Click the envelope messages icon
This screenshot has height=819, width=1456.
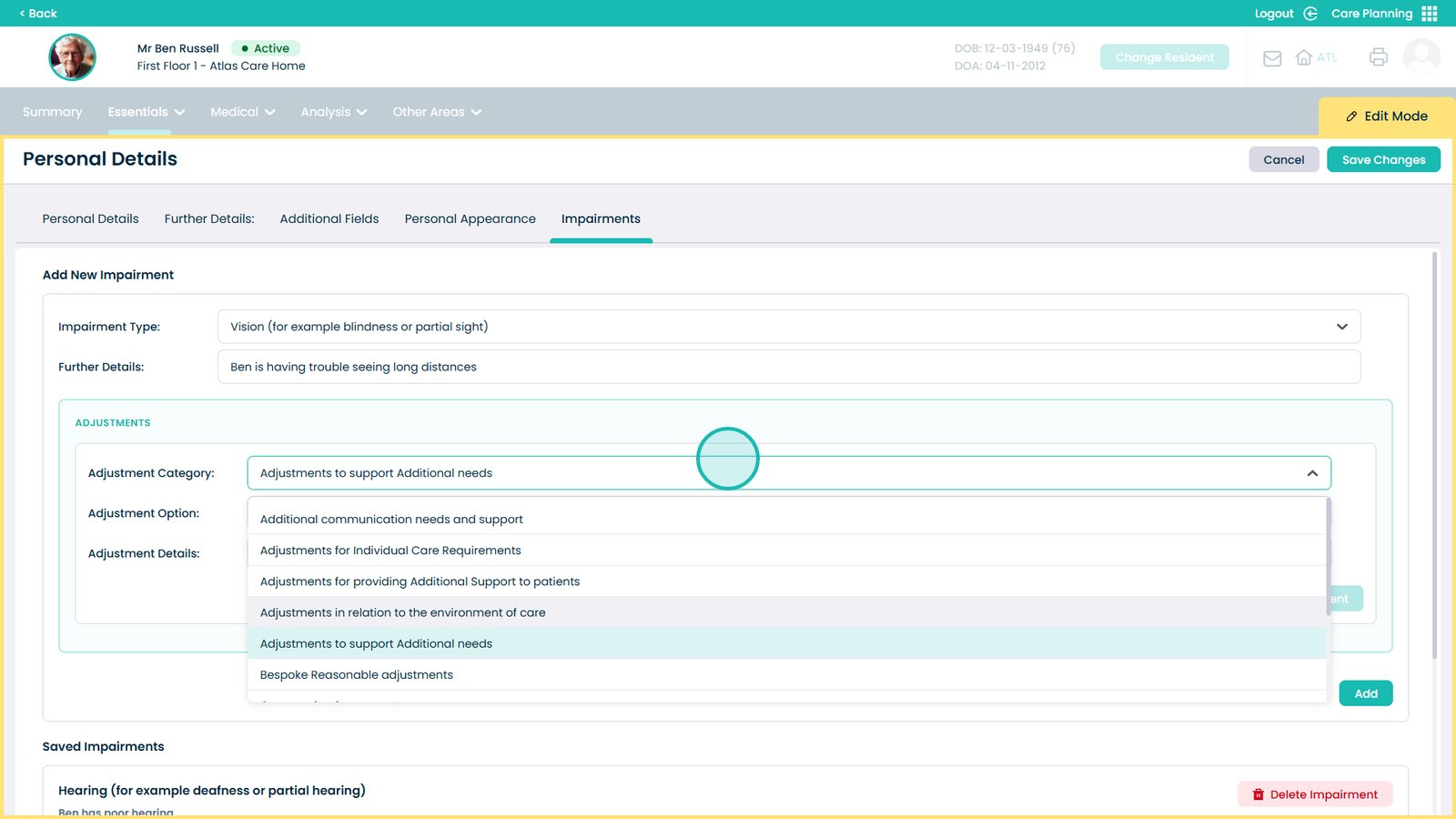(1272, 58)
